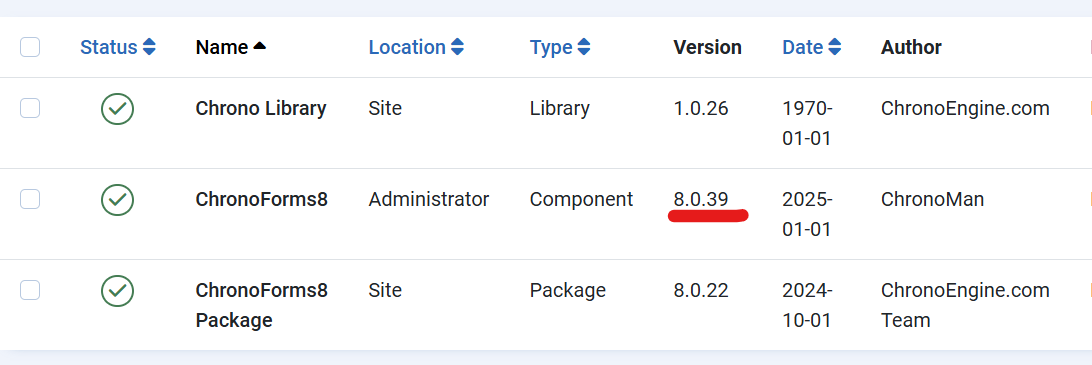Click the Author column header

[911, 47]
